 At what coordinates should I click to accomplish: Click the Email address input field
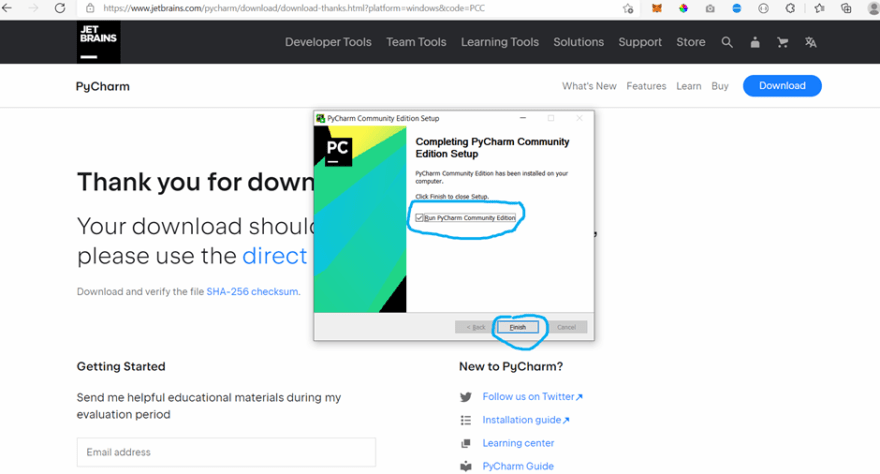226,452
